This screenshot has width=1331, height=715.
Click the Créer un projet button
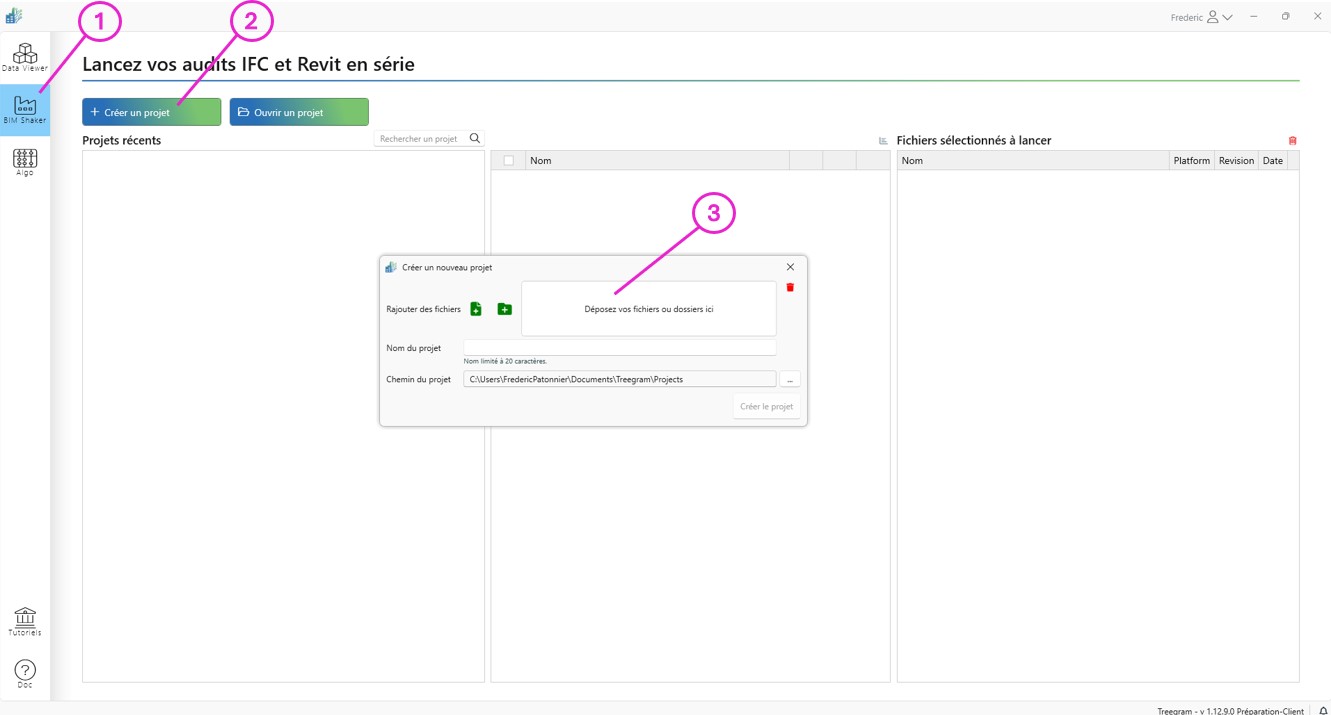tap(151, 111)
